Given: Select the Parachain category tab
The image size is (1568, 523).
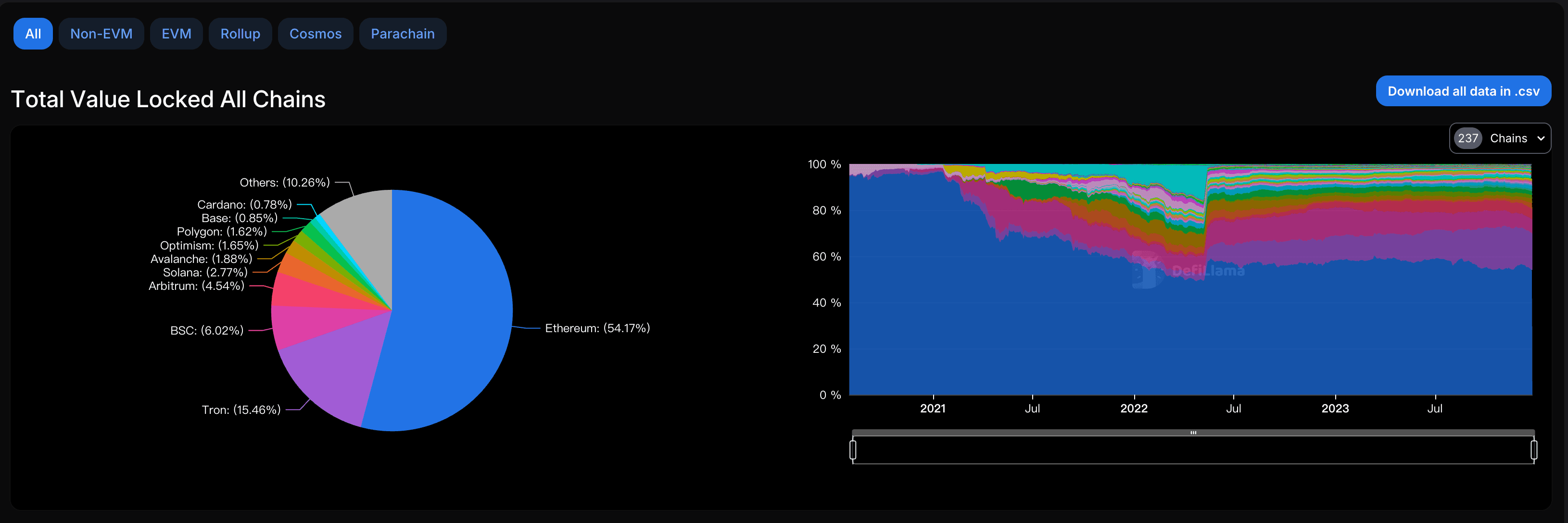Looking at the screenshot, I should tap(403, 34).
